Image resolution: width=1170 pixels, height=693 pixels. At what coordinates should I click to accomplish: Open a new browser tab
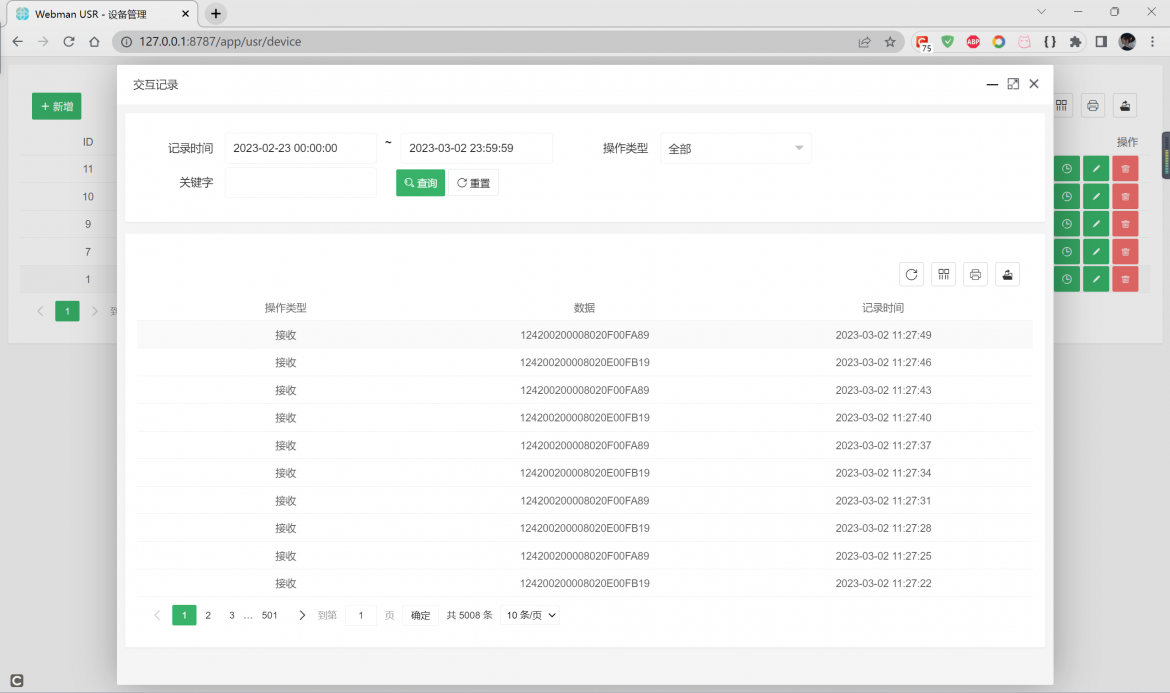point(216,13)
